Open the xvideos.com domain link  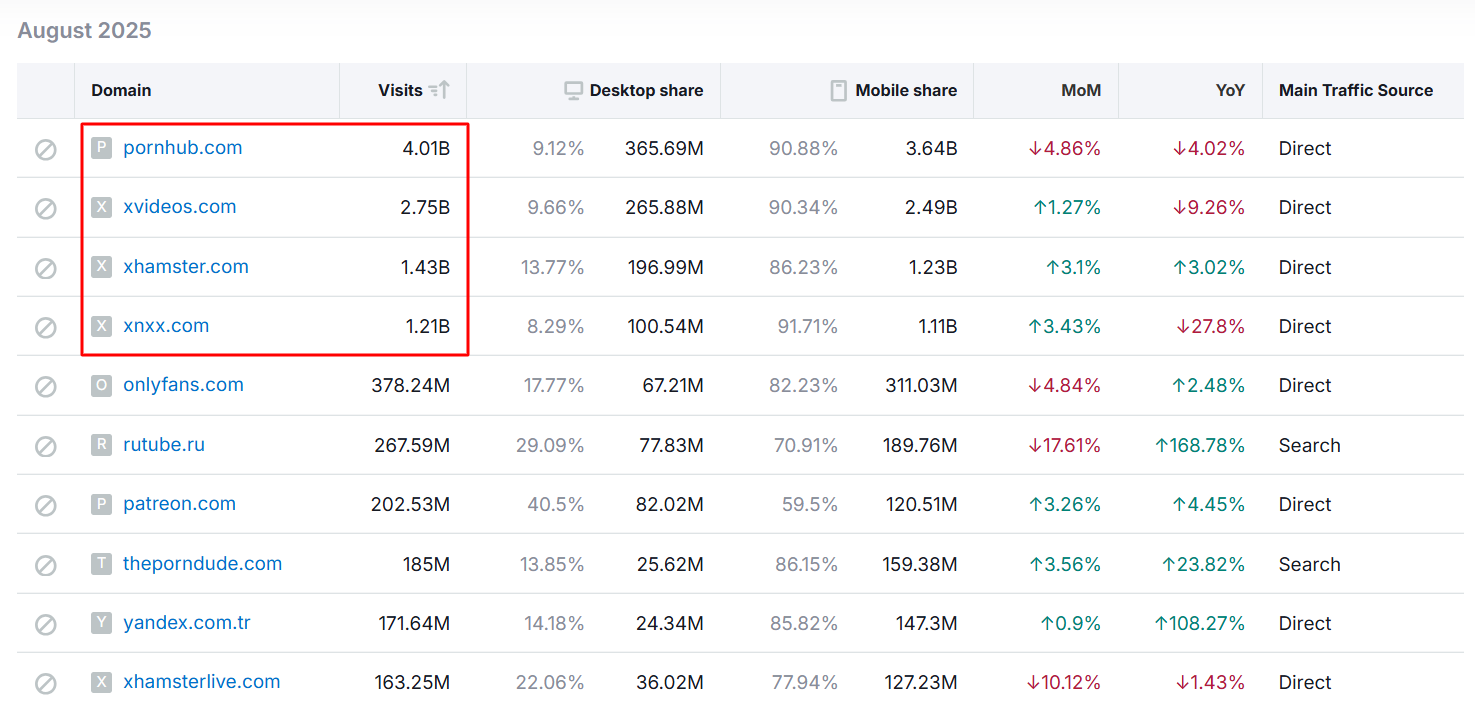(x=180, y=207)
